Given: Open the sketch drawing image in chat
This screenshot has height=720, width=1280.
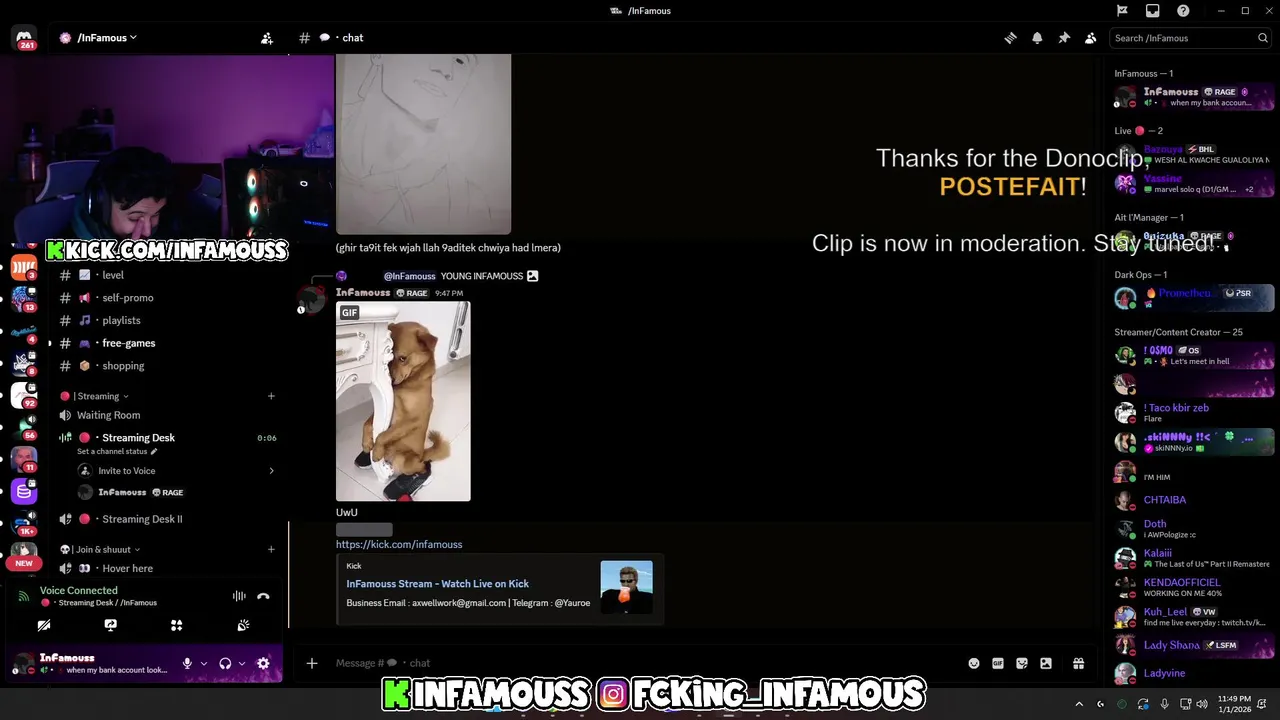Looking at the screenshot, I should tap(423, 144).
